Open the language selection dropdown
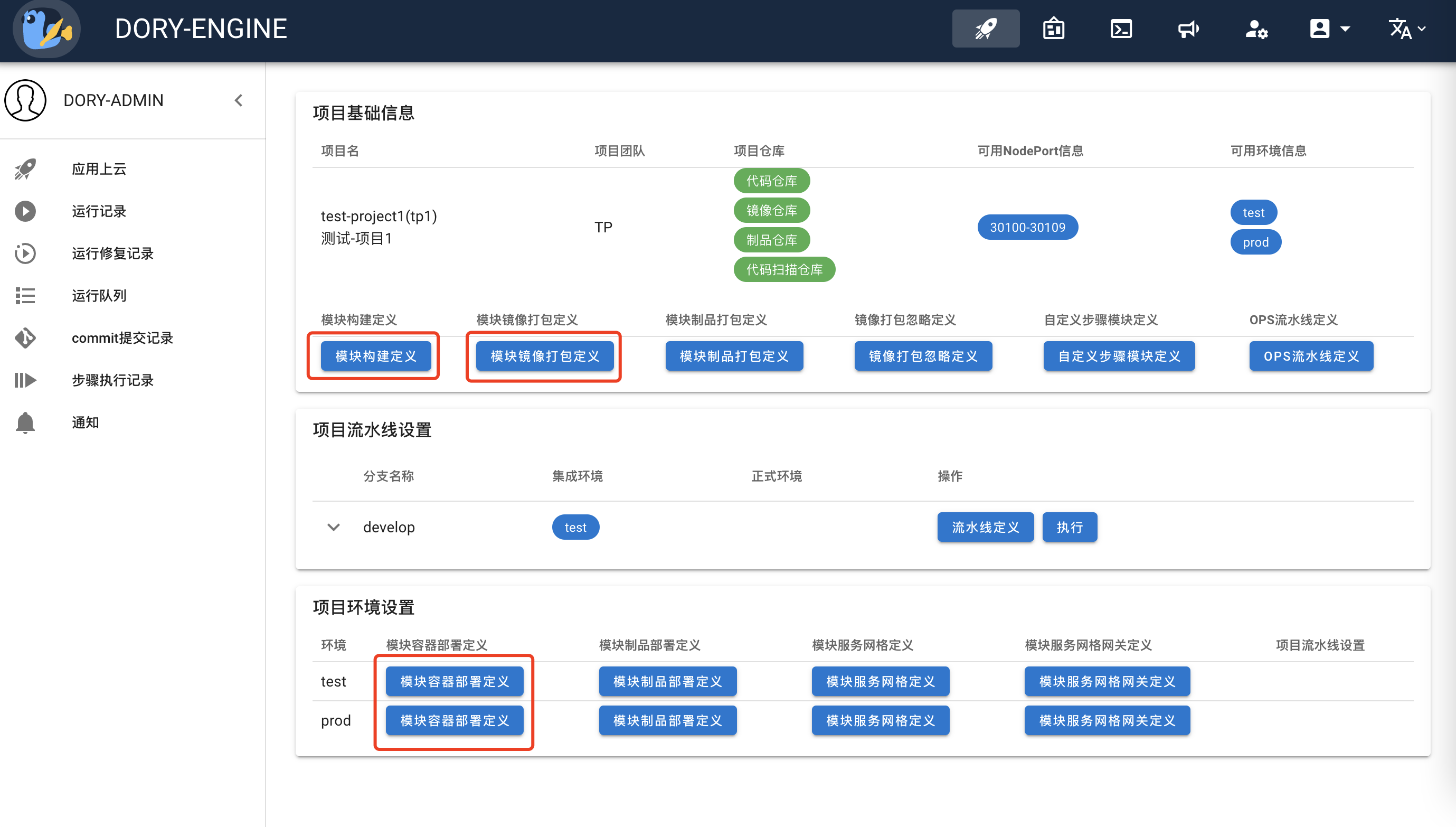 [x=1406, y=28]
